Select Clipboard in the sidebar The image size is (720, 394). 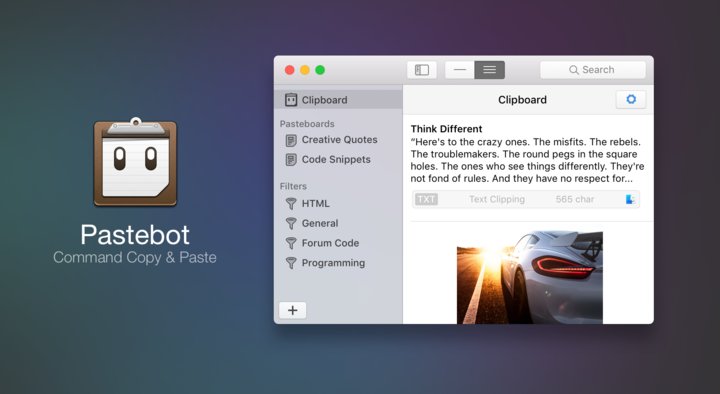pos(338,100)
